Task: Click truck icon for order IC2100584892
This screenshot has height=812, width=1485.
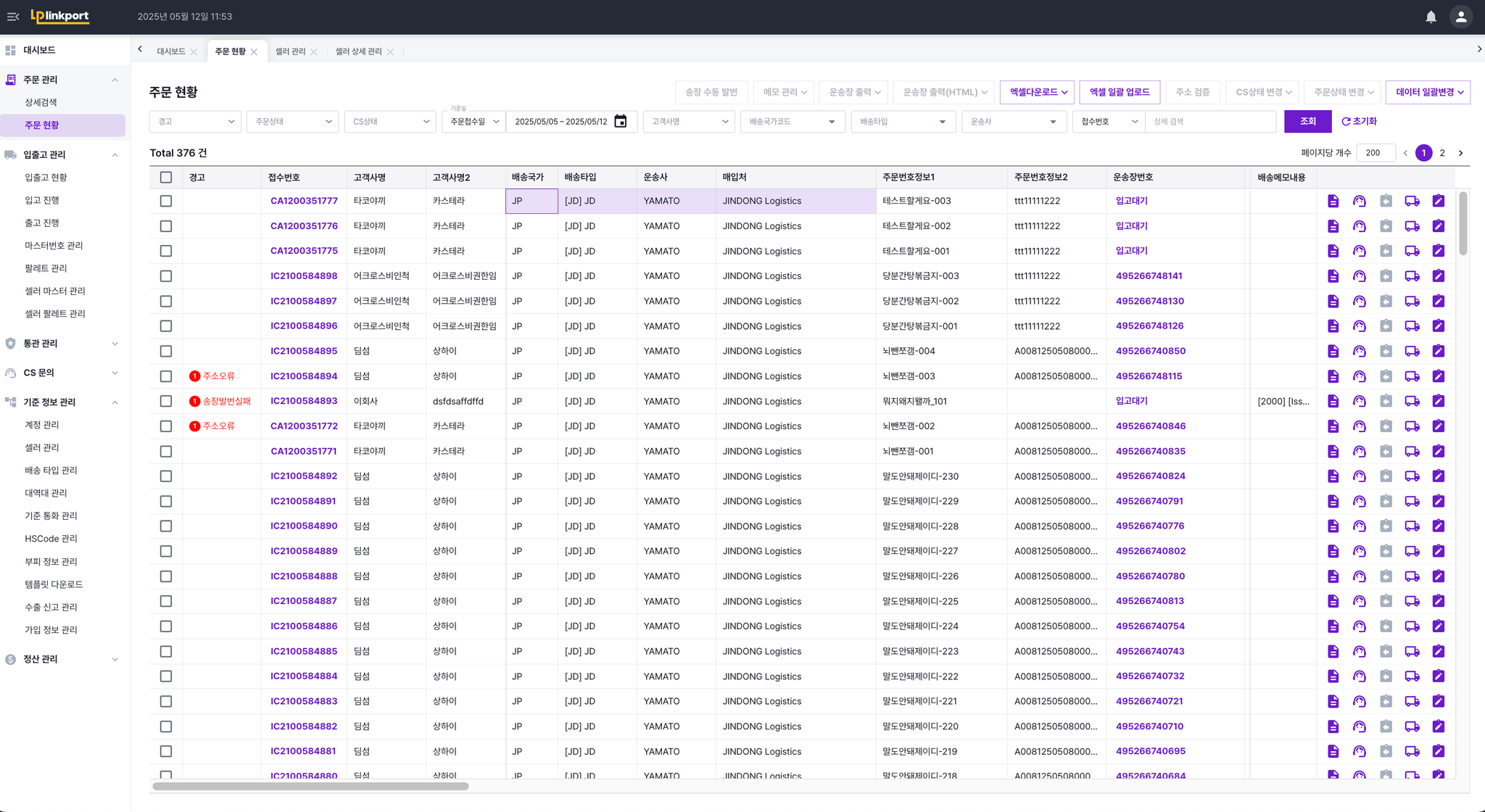Action: 1412,476
